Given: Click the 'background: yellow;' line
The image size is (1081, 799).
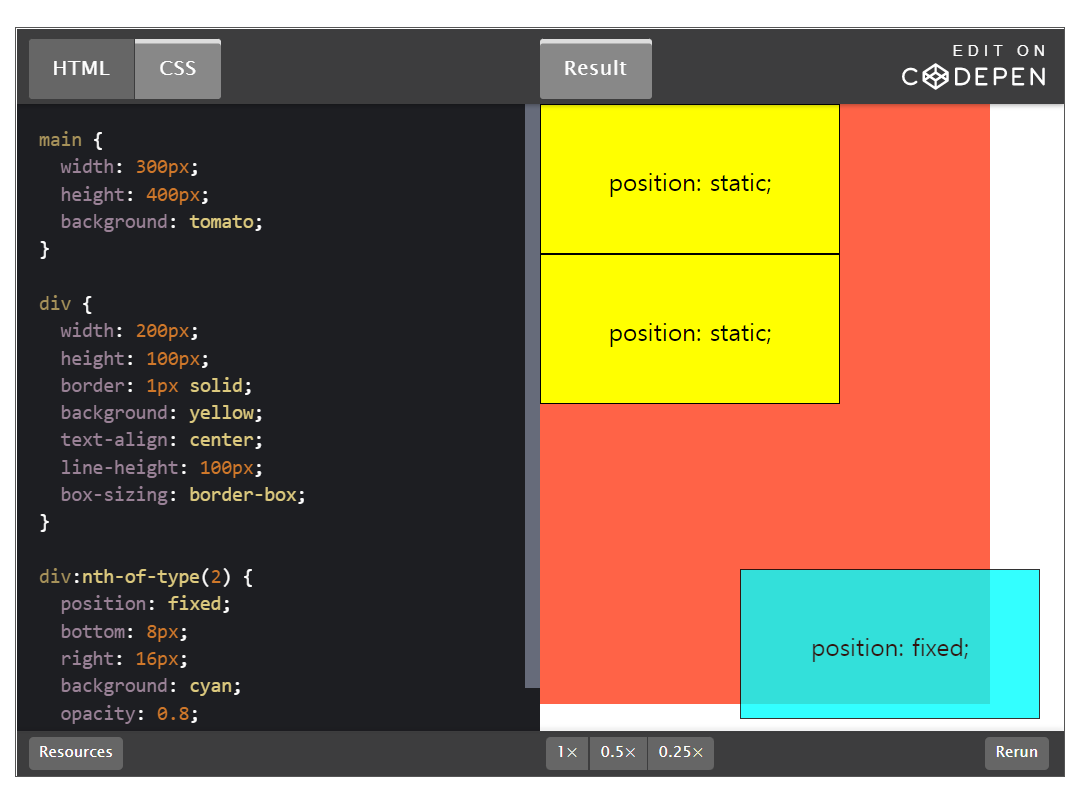Looking at the screenshot, I should (161, 413).
